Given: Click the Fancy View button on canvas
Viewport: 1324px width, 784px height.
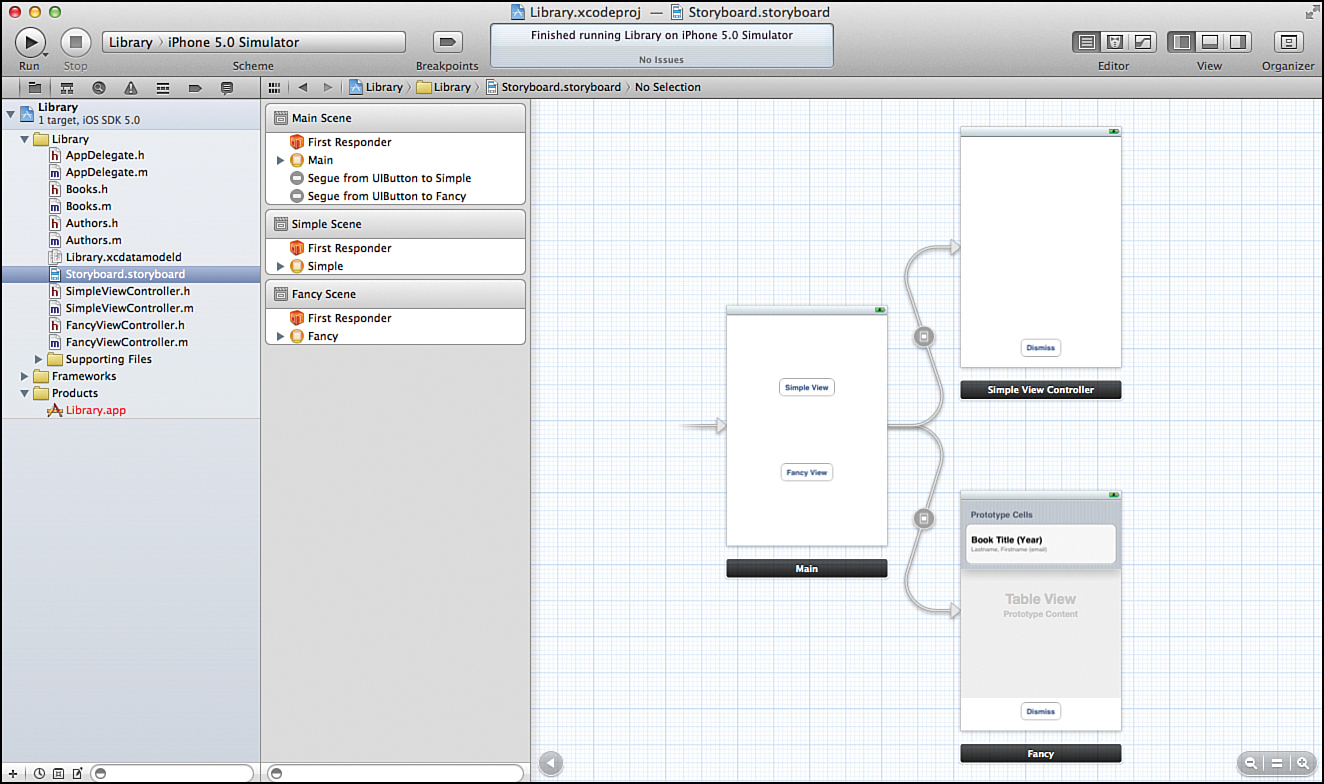Looking at the screenshot, I should point(807,472).
